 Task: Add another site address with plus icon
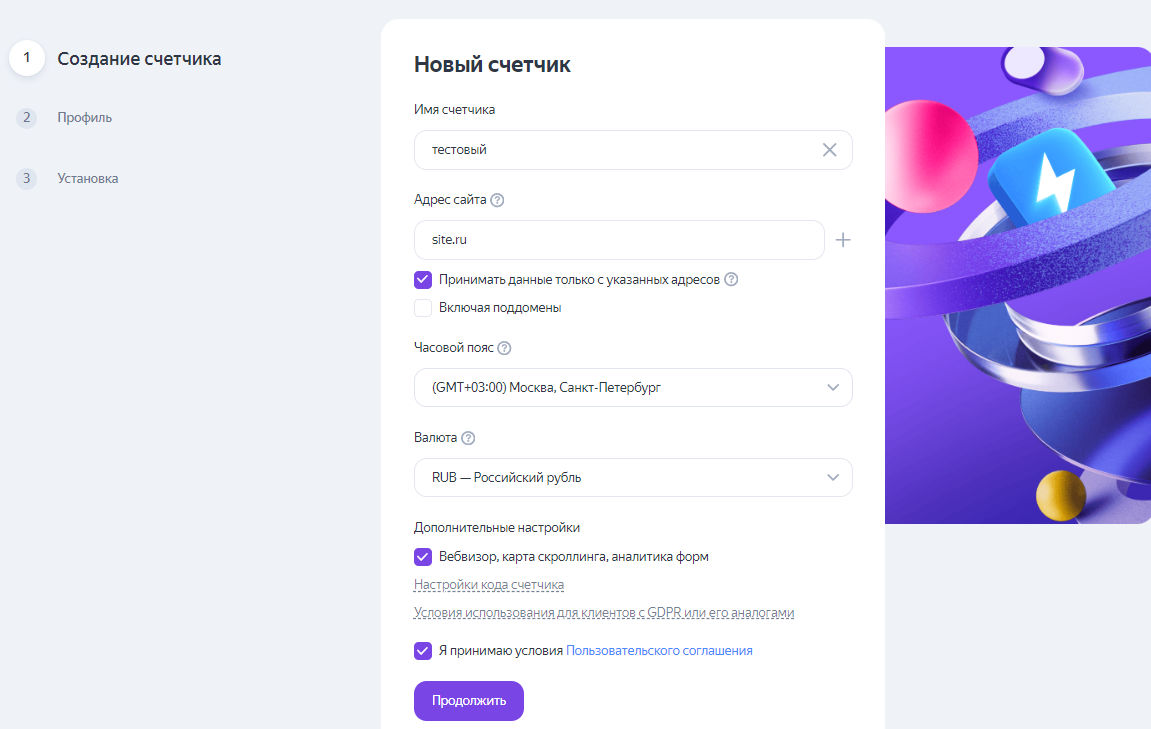coord(843,240)
